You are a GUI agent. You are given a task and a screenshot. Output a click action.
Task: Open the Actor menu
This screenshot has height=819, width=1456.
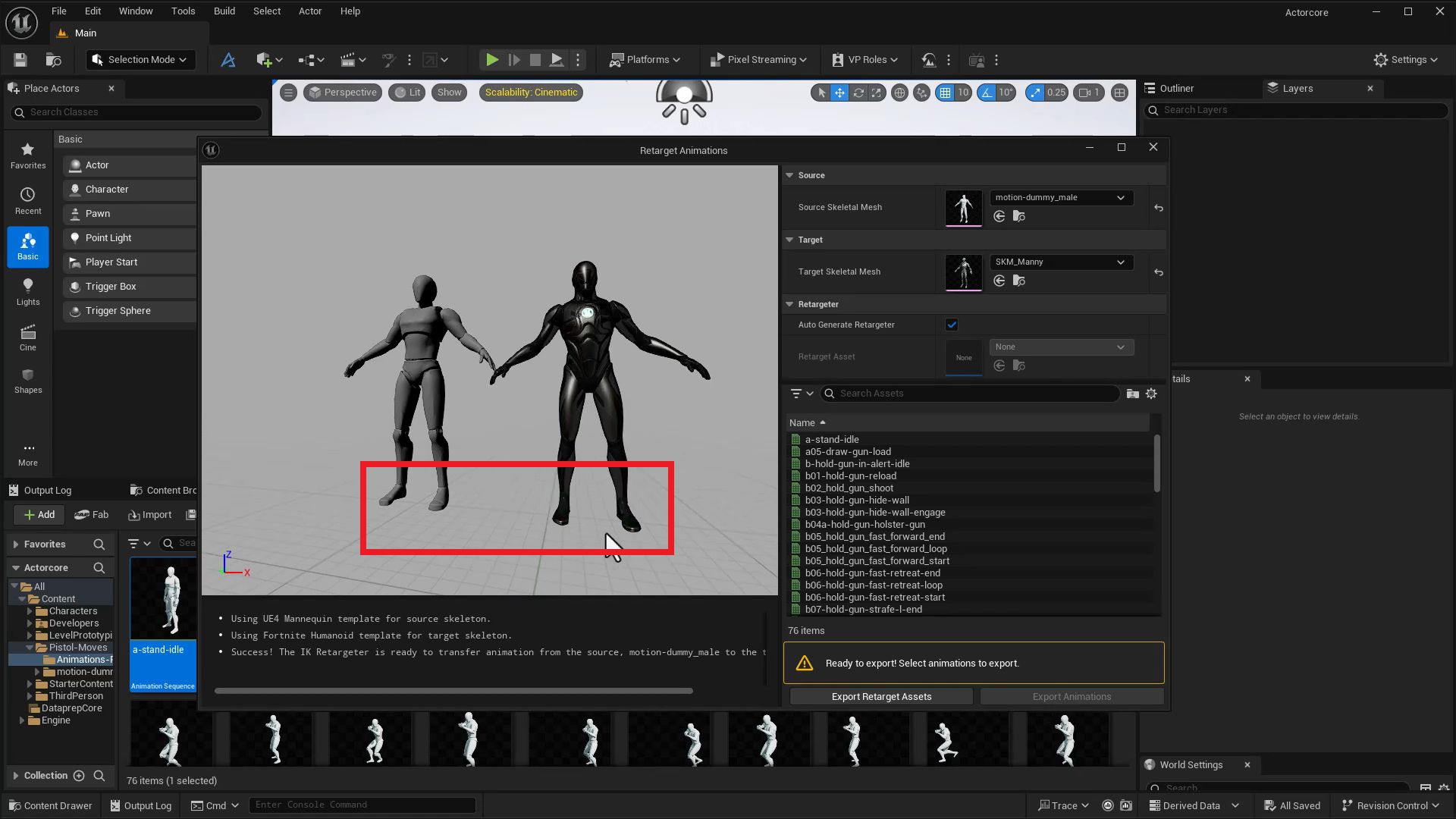310,11
